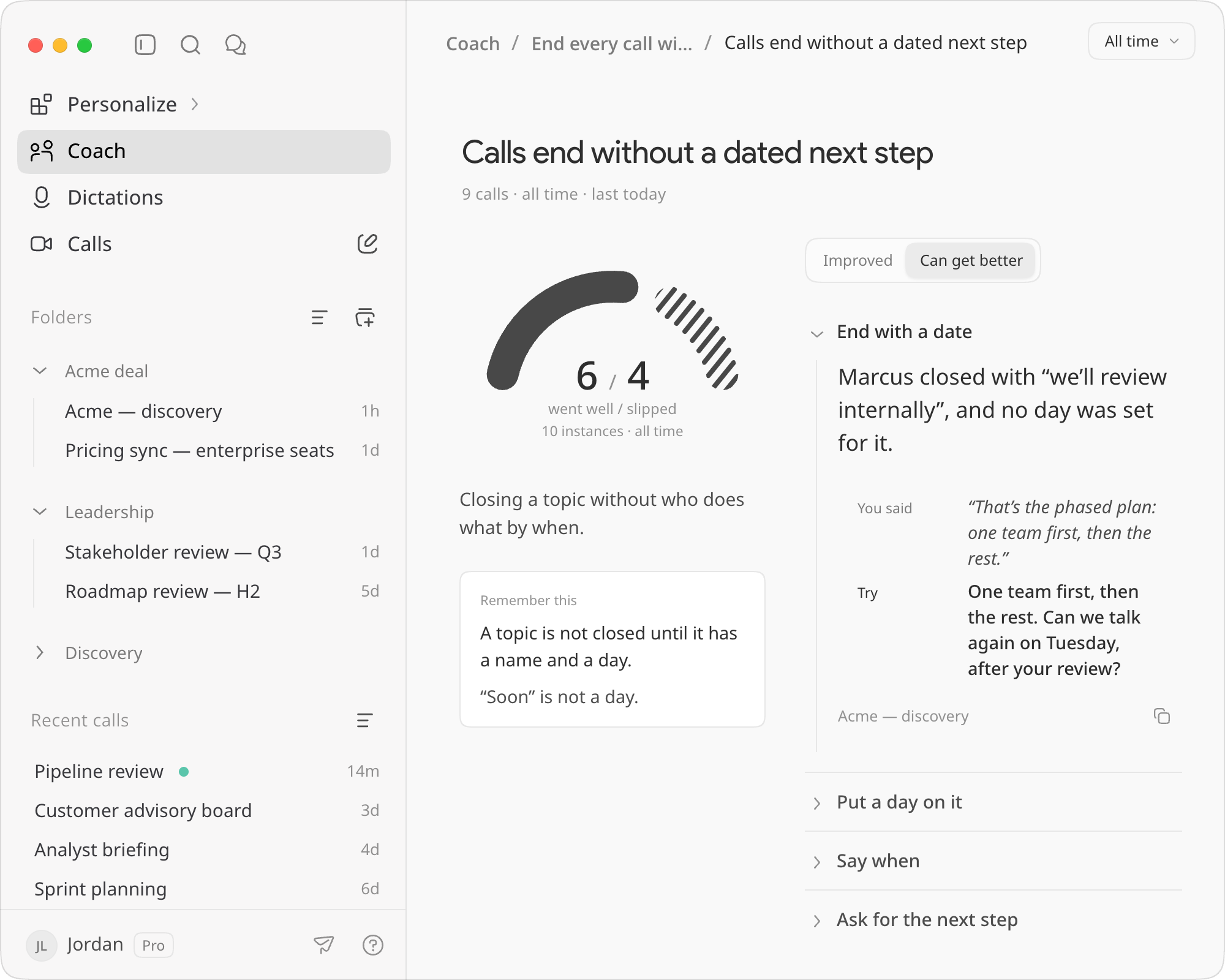The width and height of the screenshot is (1225, 980).
Task: Select the Can get better segment
Action: (x=971, y=260)
